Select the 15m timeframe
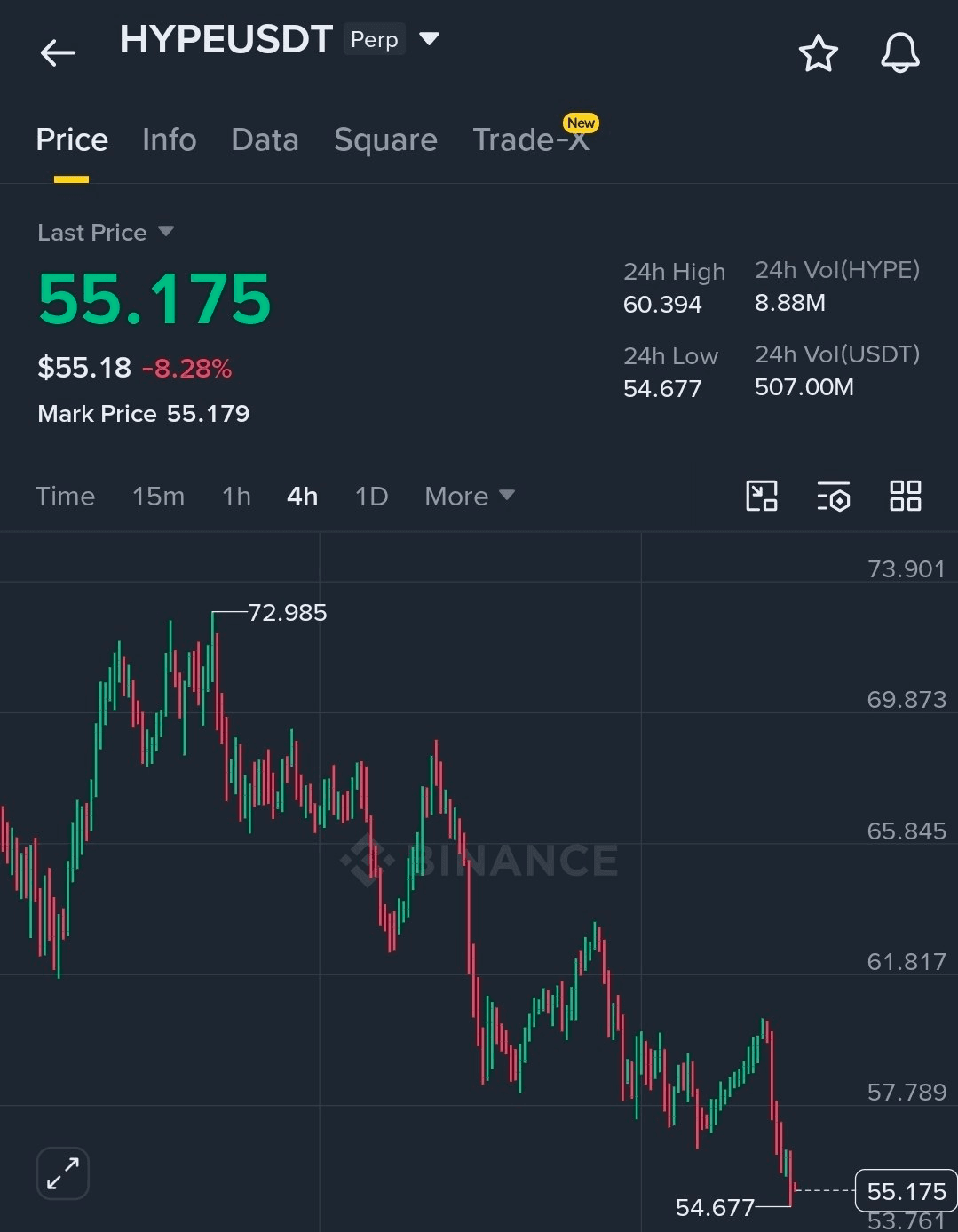This screenshot has width=958, height=1232. click(158, 496)
